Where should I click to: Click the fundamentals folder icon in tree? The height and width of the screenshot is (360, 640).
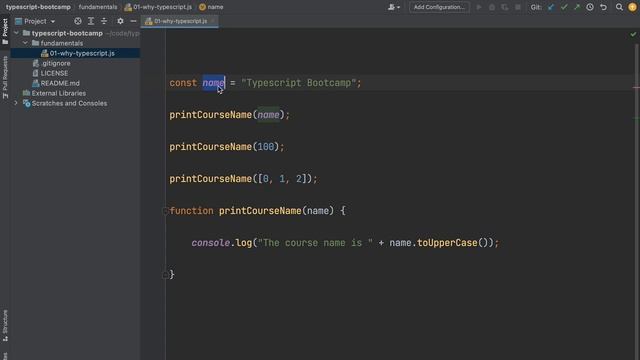[x=36, y=43]
